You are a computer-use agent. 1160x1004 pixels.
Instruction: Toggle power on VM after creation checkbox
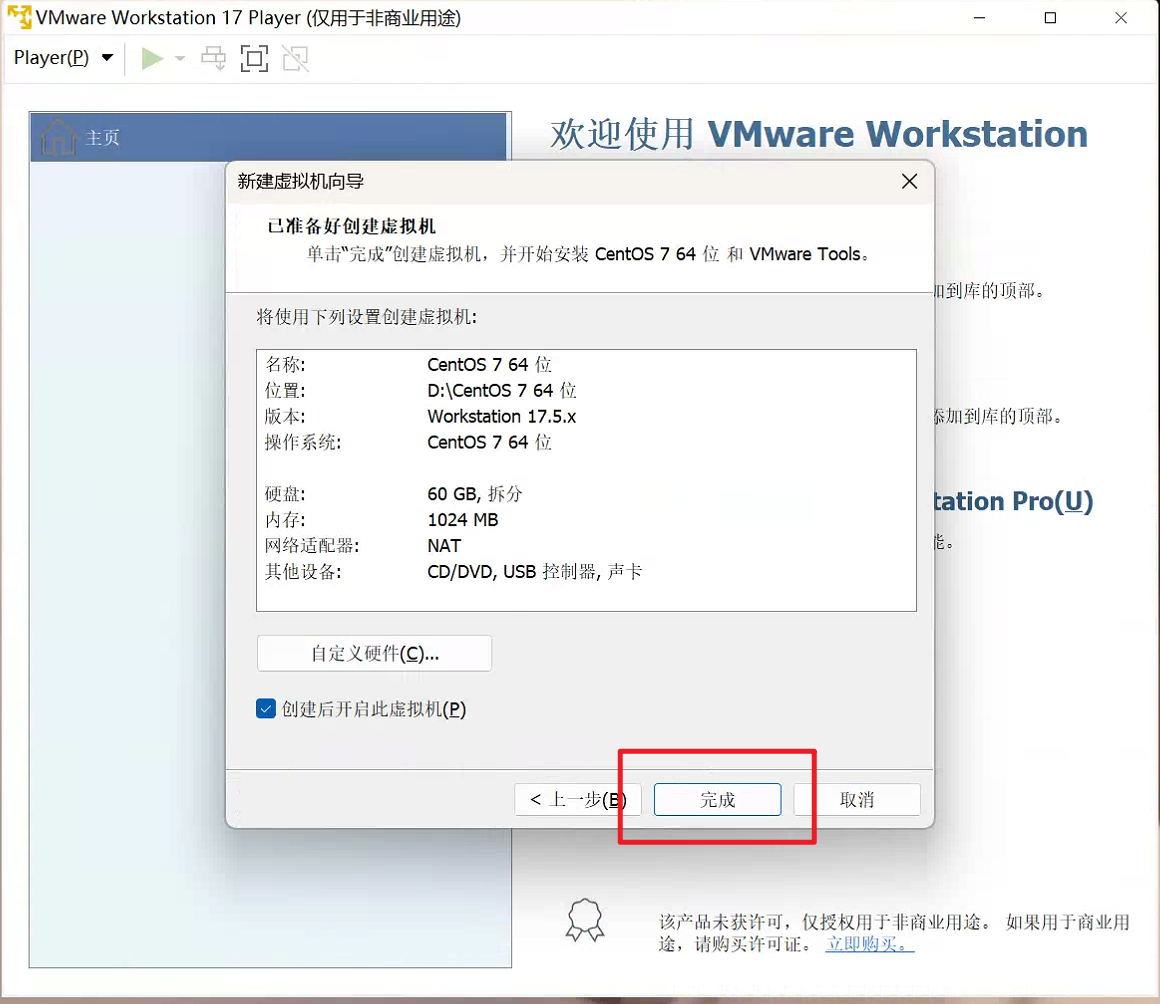coord(266,709)
